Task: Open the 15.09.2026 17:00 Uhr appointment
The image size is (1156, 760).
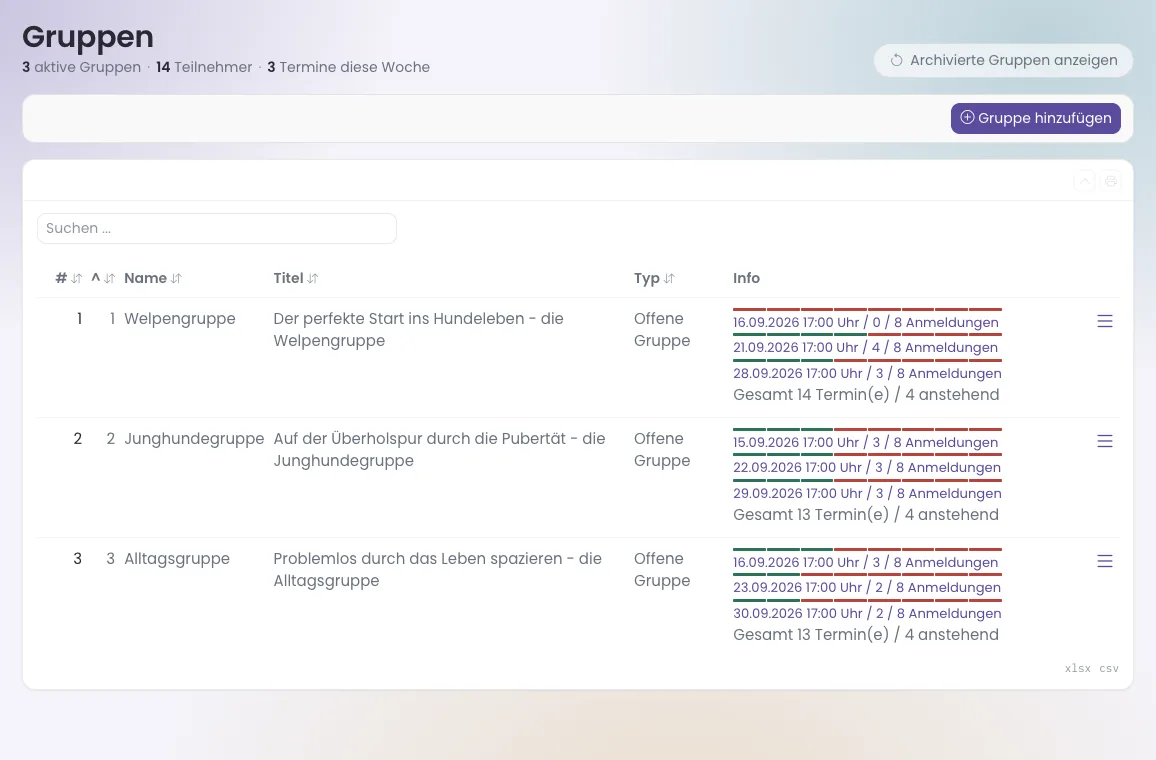Action: click(866, 443)
